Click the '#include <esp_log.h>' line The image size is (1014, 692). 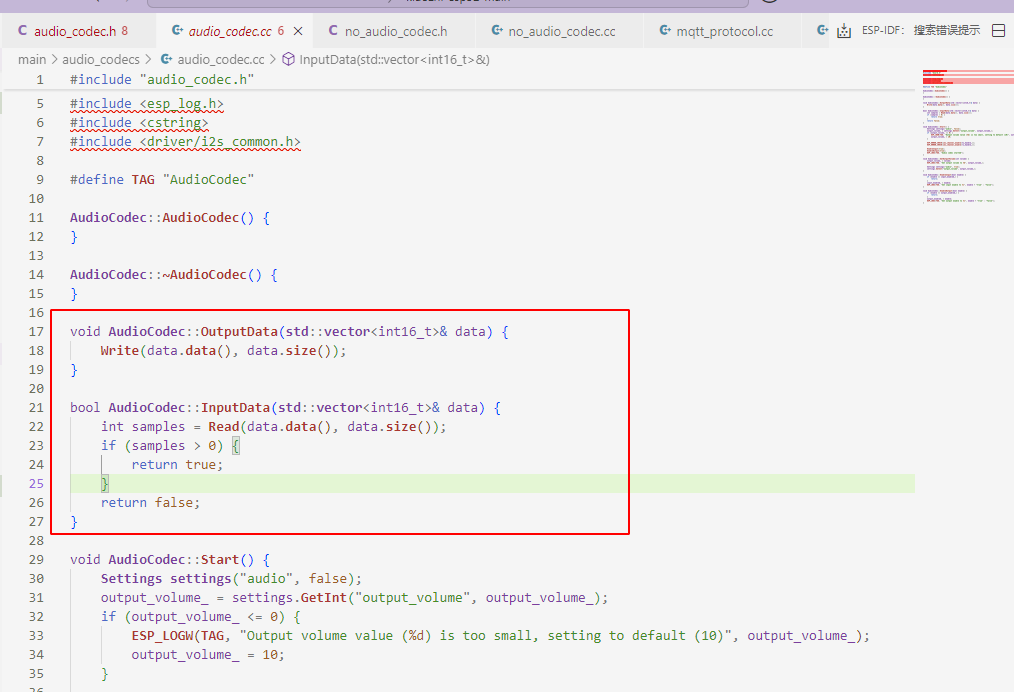pos(147,103)
